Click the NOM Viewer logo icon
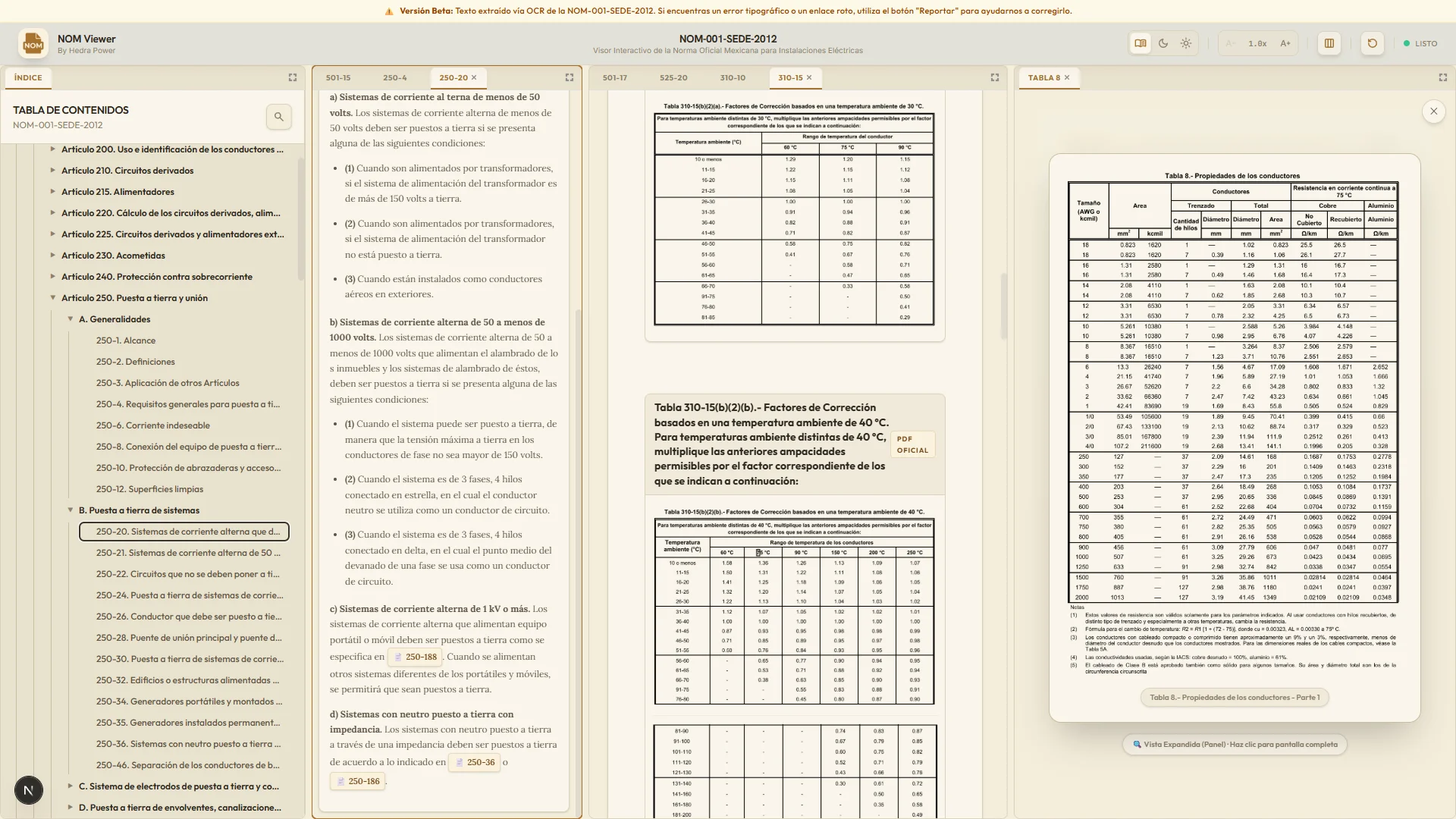 tap(33, 44)
